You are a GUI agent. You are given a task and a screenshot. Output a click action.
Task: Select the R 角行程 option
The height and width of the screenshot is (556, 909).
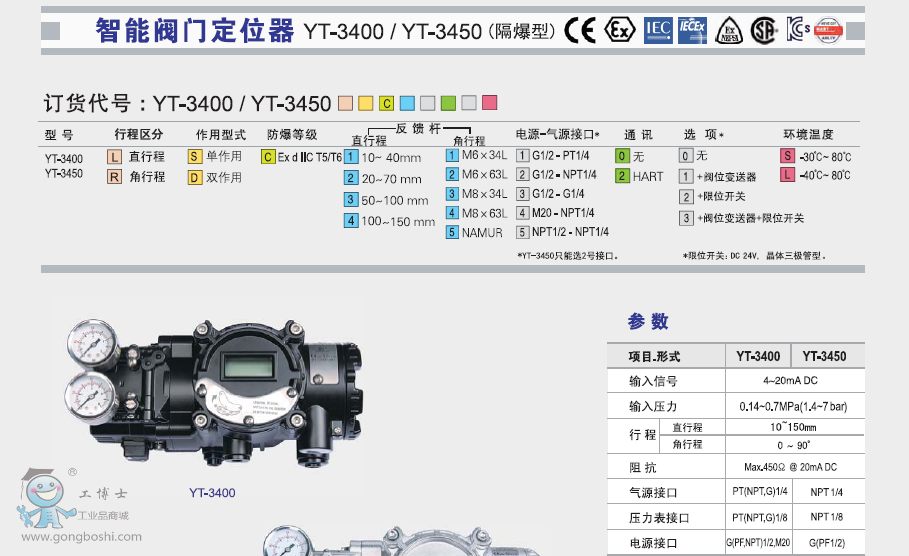136,177
